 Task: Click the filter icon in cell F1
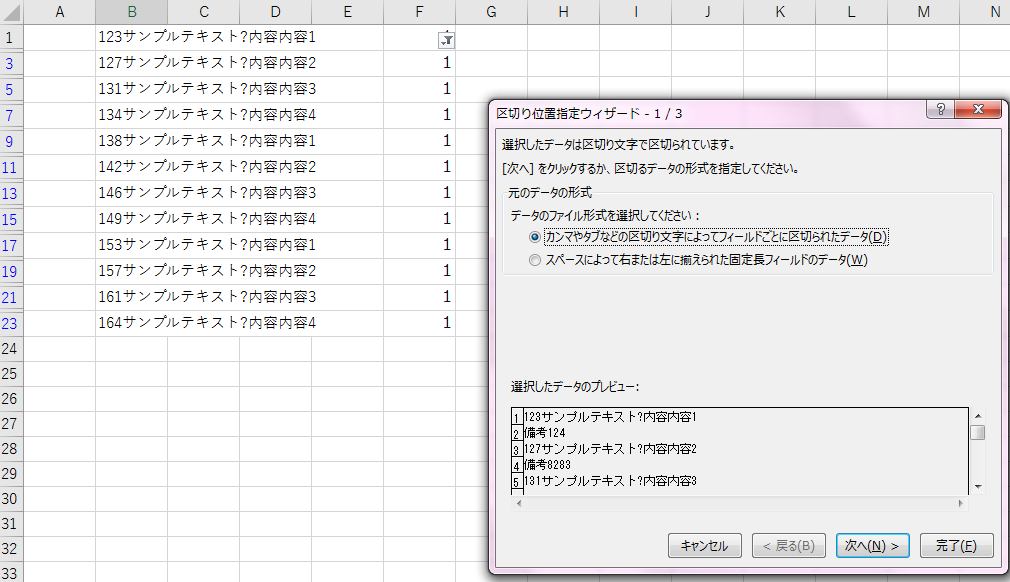(x=446, y=40)
